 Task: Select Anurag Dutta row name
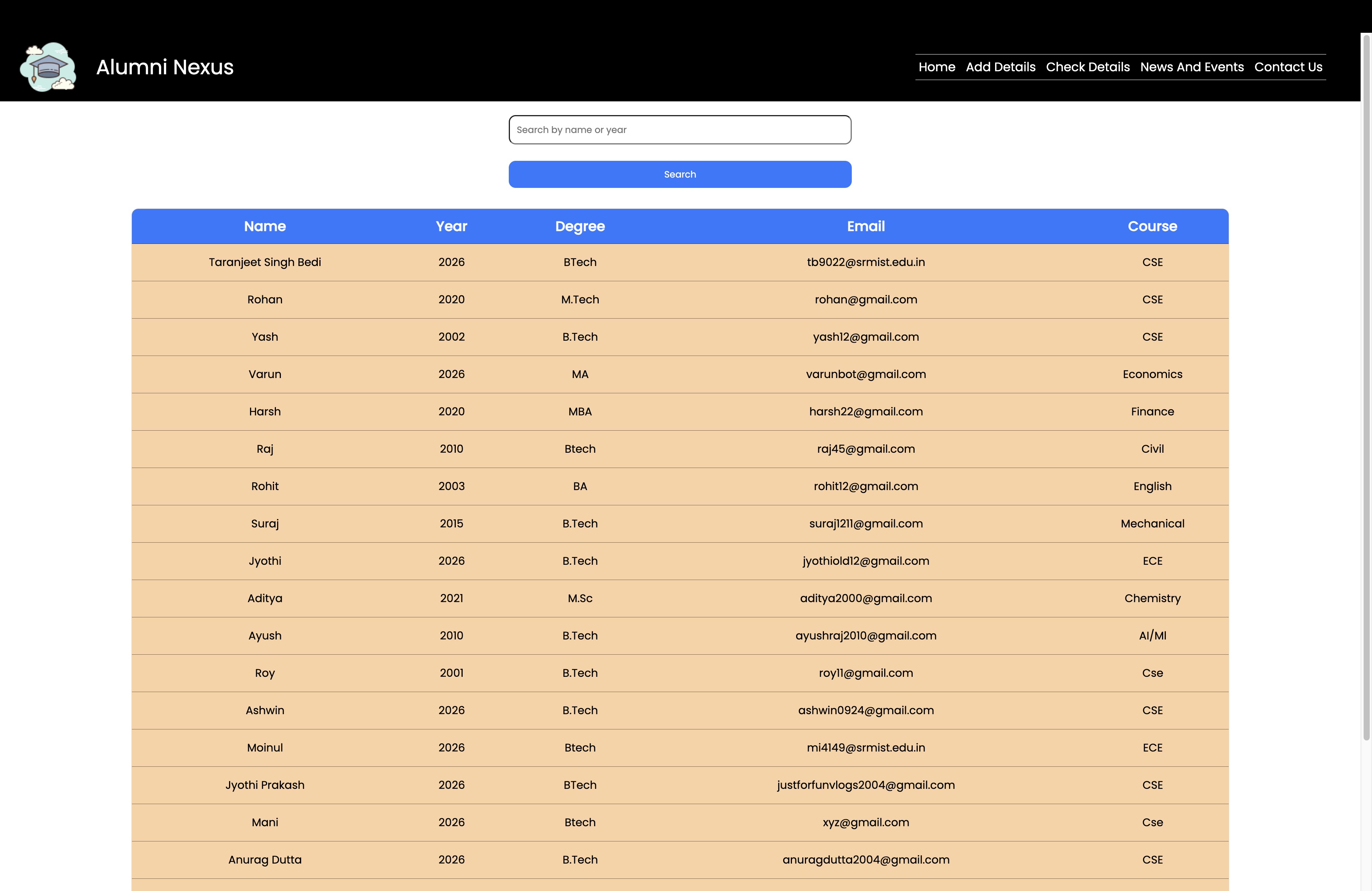click(264, 859)
